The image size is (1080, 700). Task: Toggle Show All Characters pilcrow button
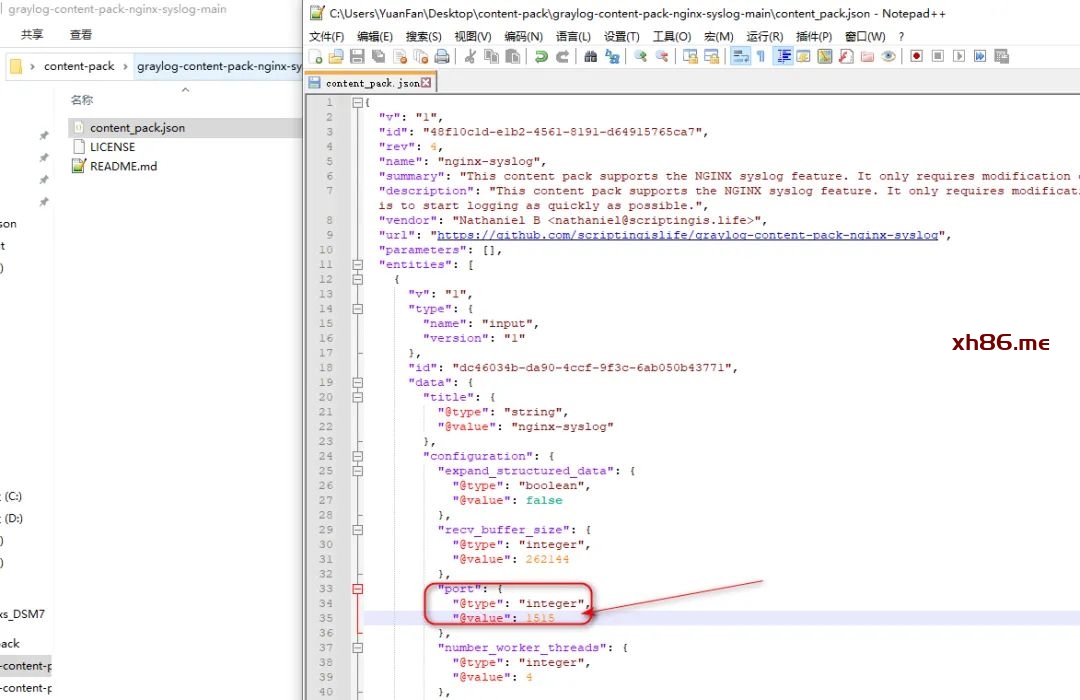click(x=761, y=57)
